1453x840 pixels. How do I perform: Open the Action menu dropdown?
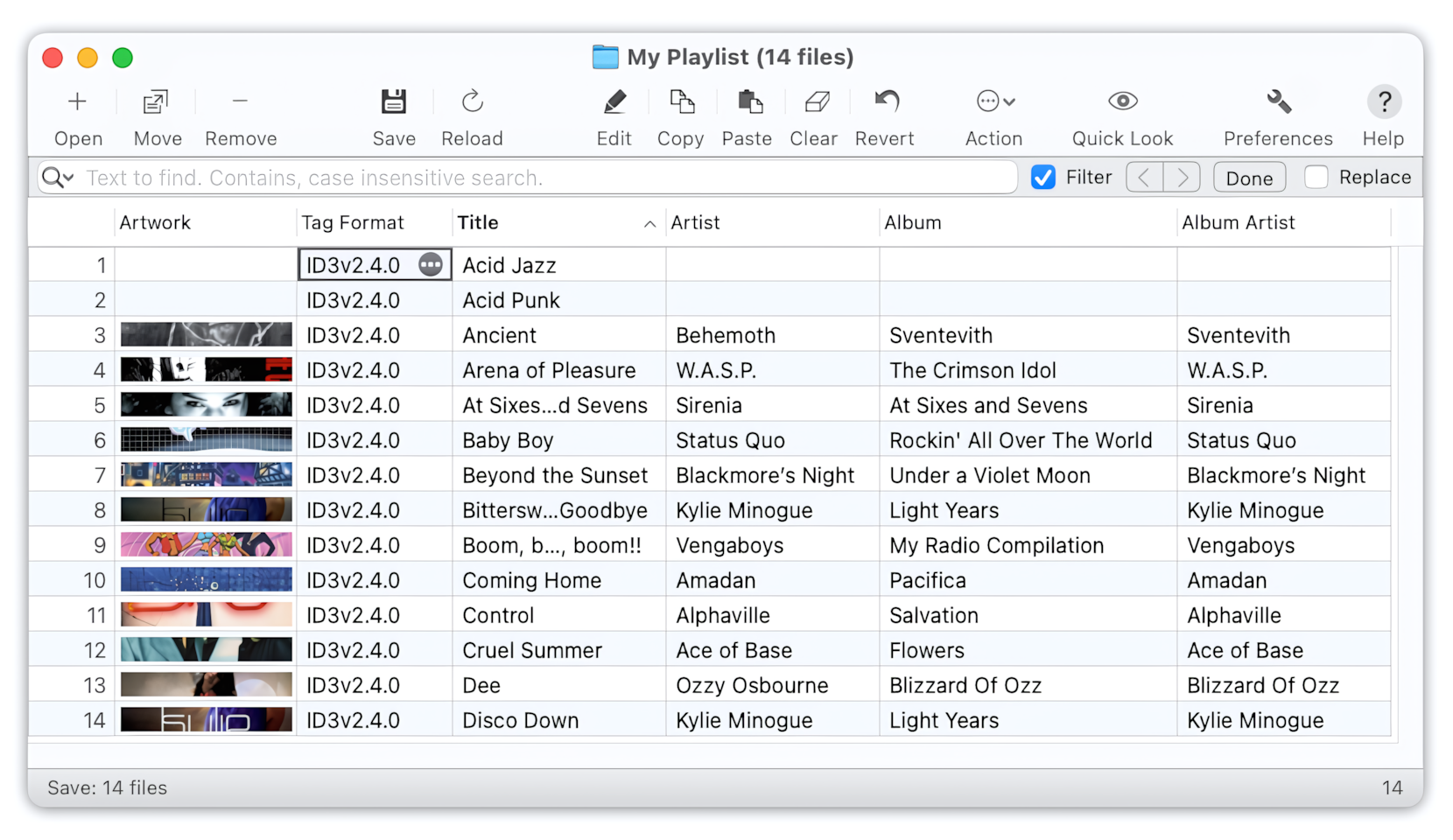pos(995,101)
